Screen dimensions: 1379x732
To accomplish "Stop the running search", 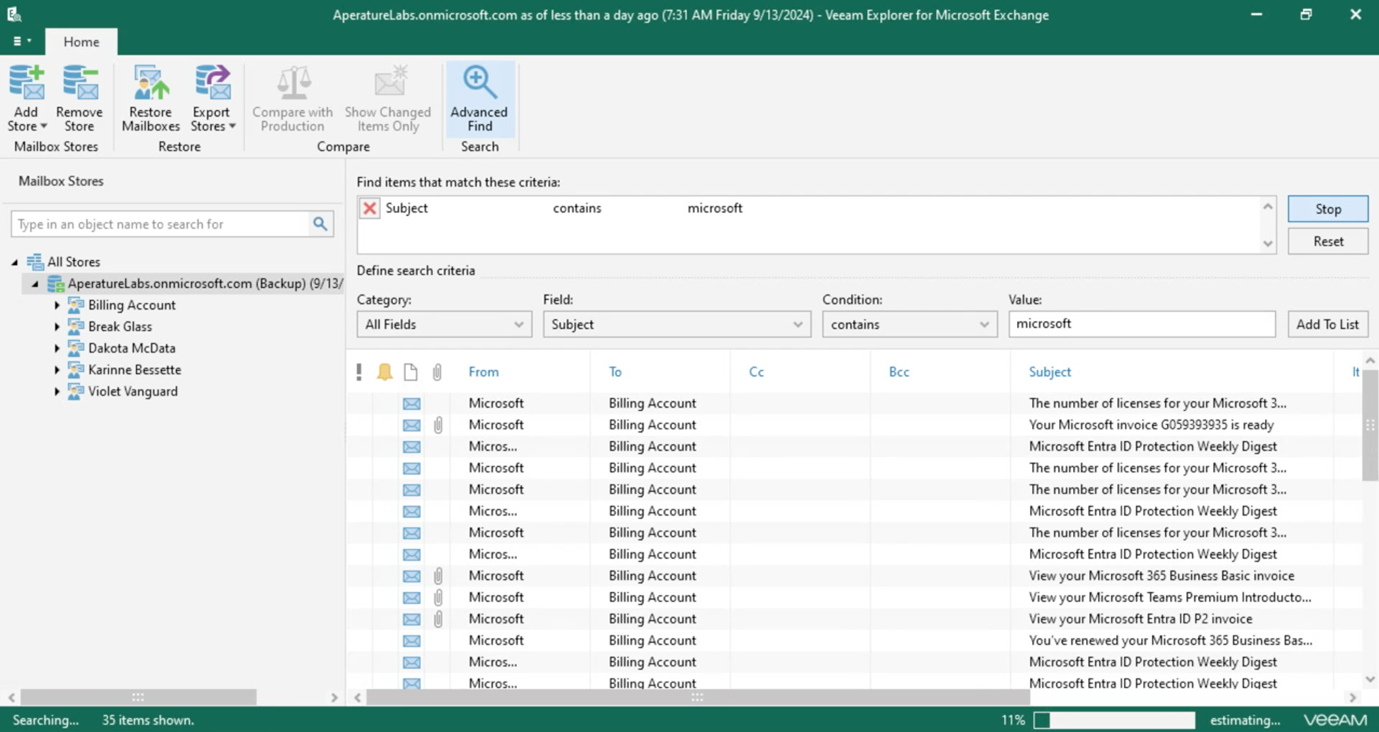I will pos(1328,209).
